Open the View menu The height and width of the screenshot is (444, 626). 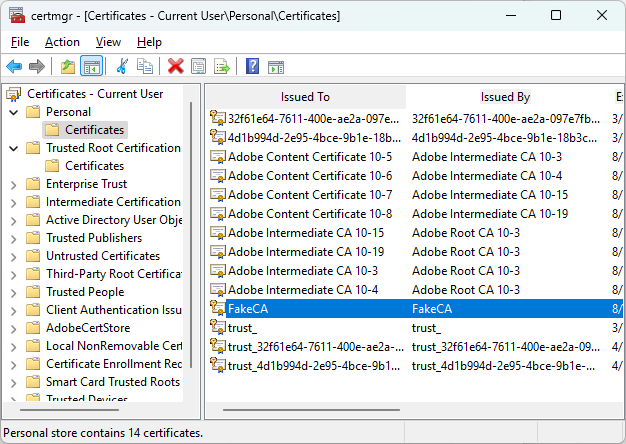[108, 42]
